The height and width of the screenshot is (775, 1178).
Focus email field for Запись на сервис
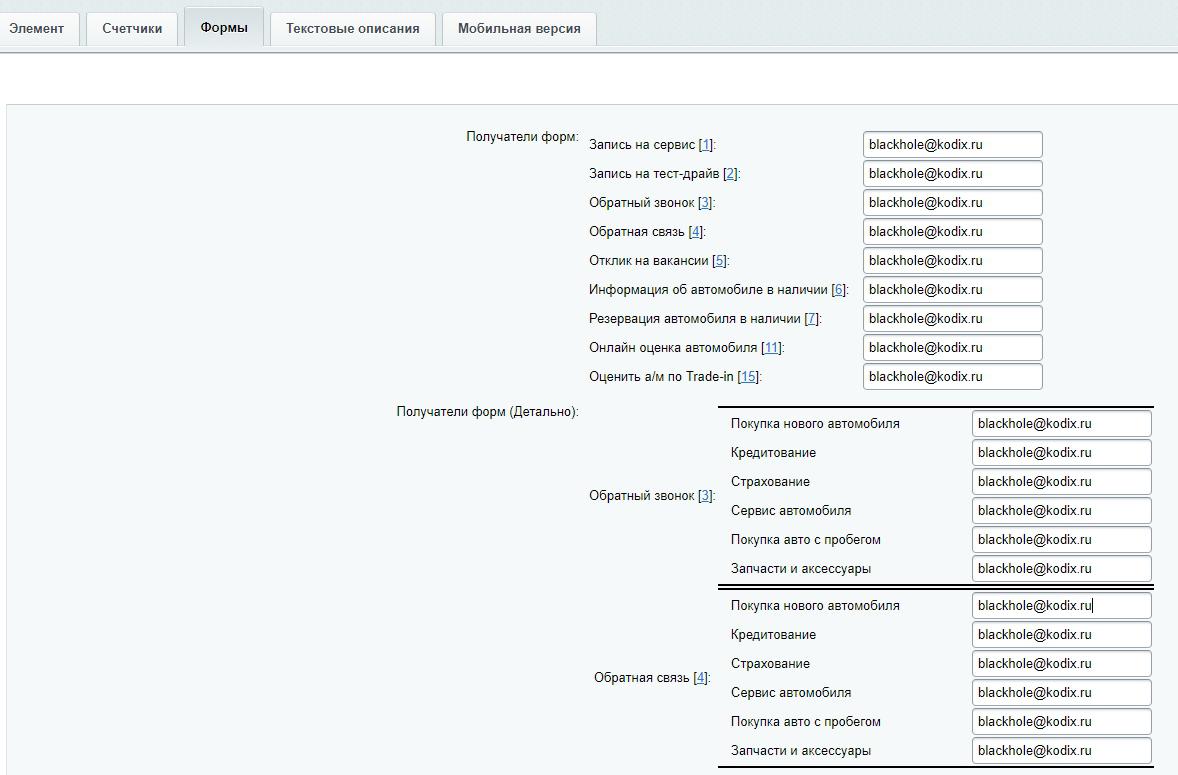(953, 145)
